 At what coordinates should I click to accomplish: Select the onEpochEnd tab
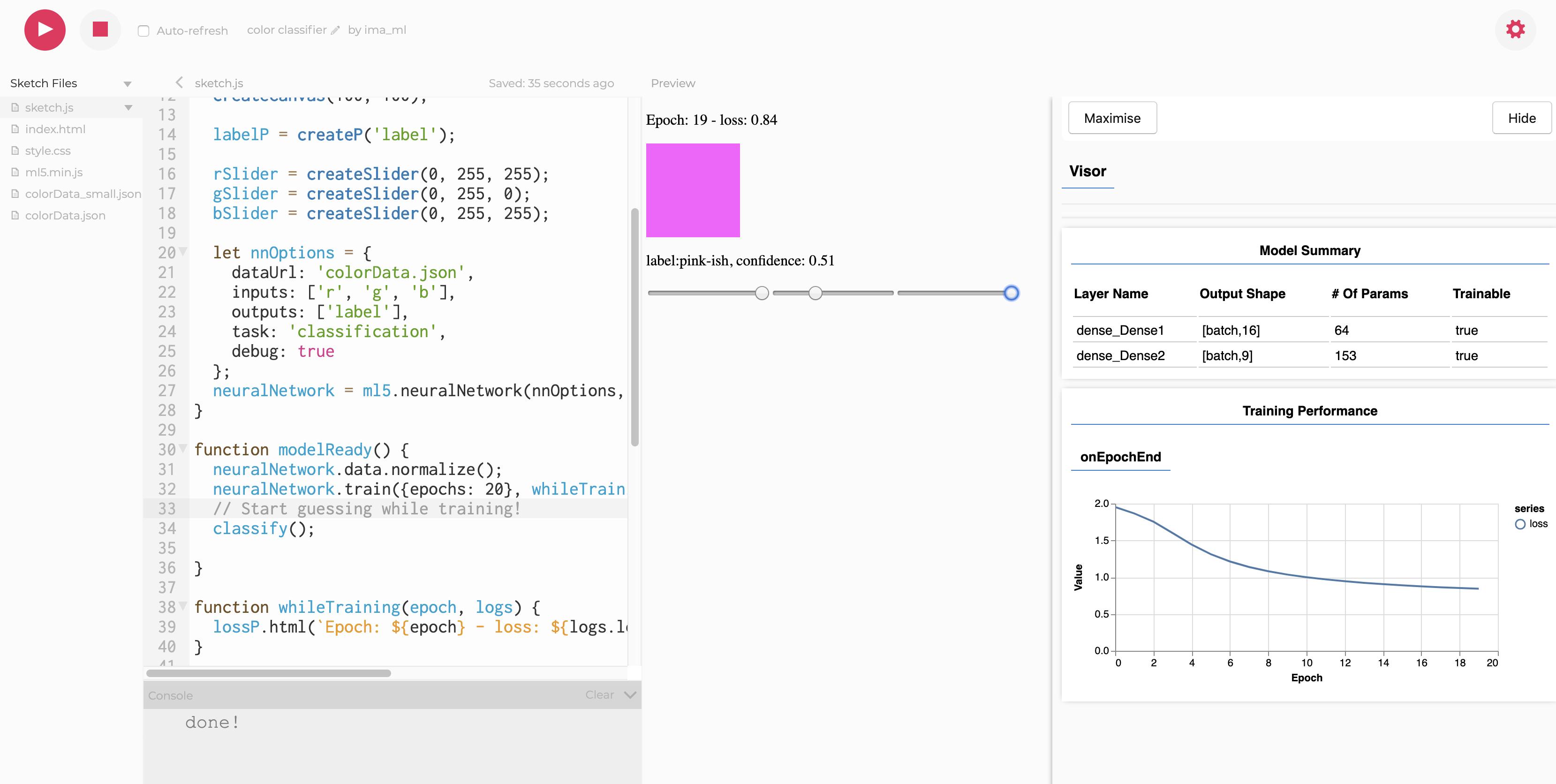[1120, 457]
